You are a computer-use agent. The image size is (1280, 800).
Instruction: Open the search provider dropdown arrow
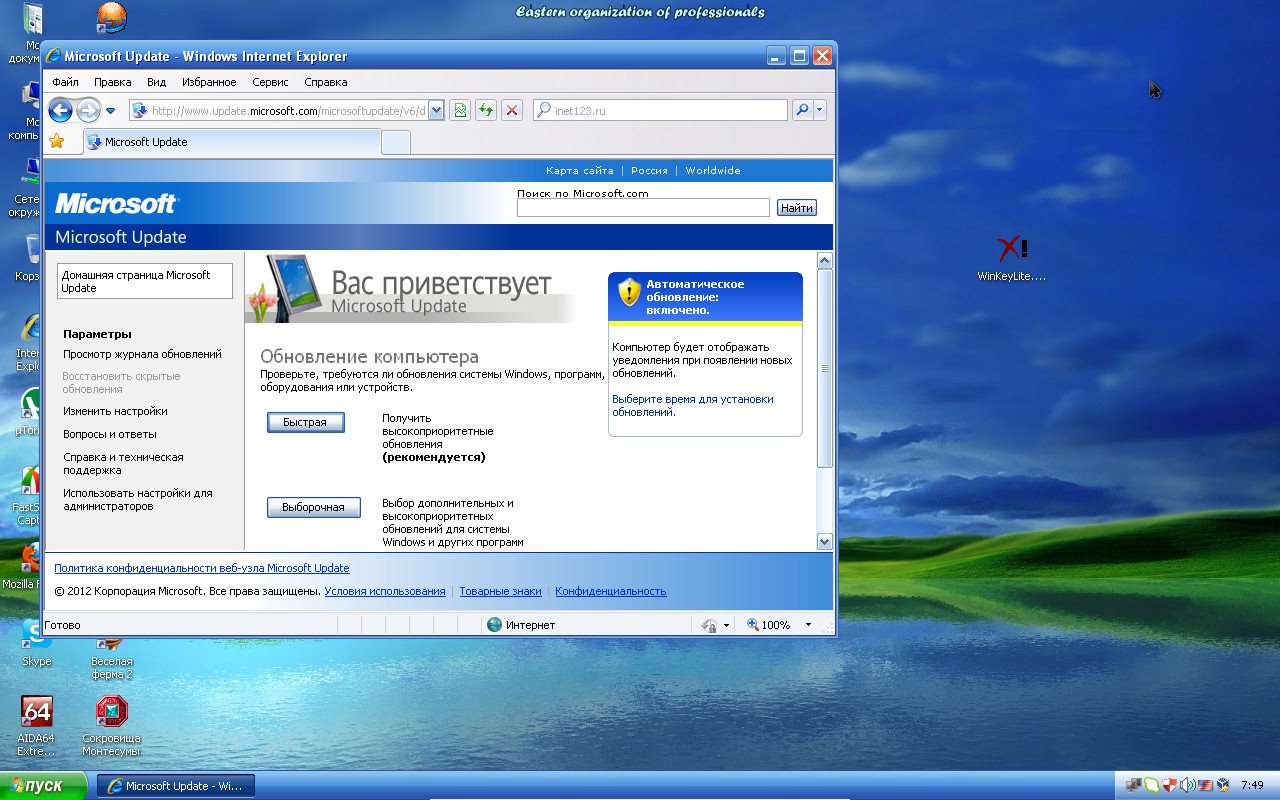point(820,110)
